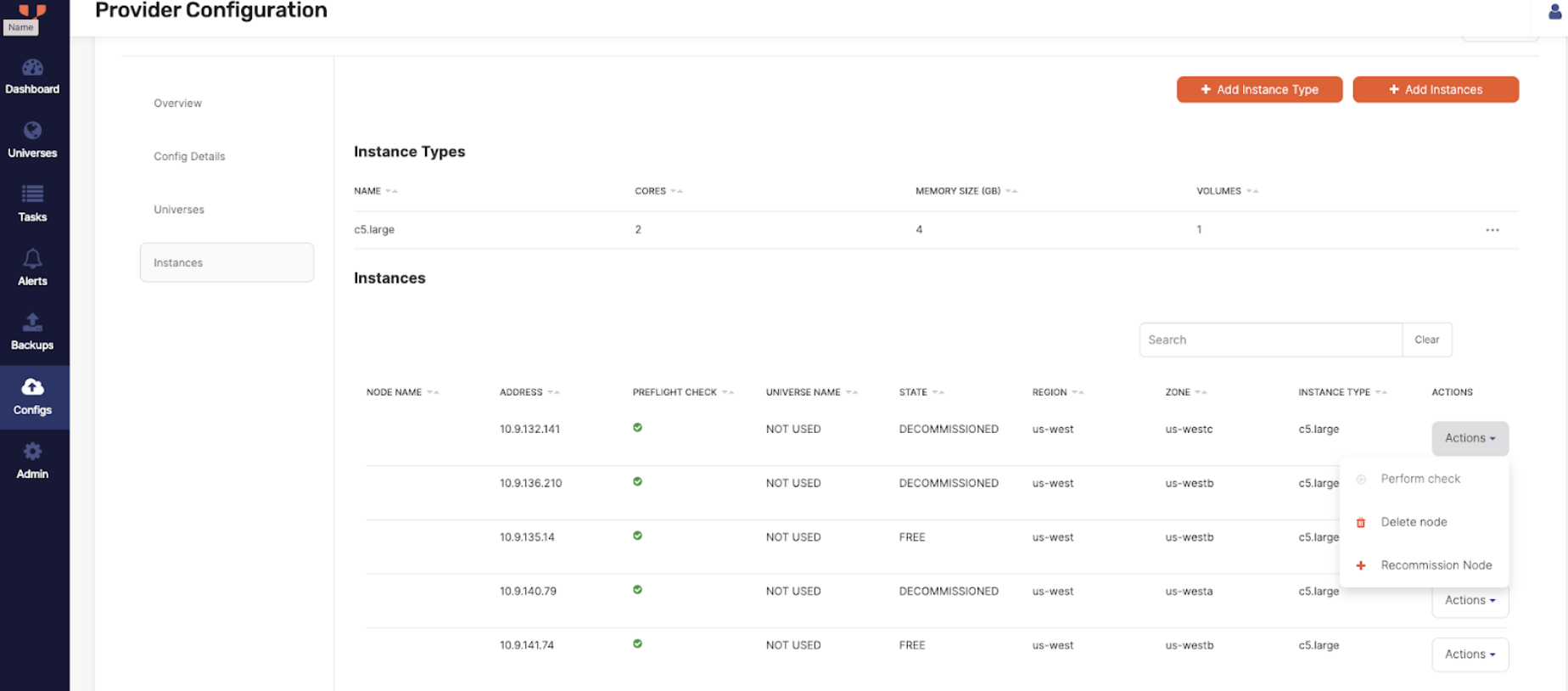Focus the instances Search input box
The width and height of the screenshot is (1568, 691).
tap(1269, 340)
